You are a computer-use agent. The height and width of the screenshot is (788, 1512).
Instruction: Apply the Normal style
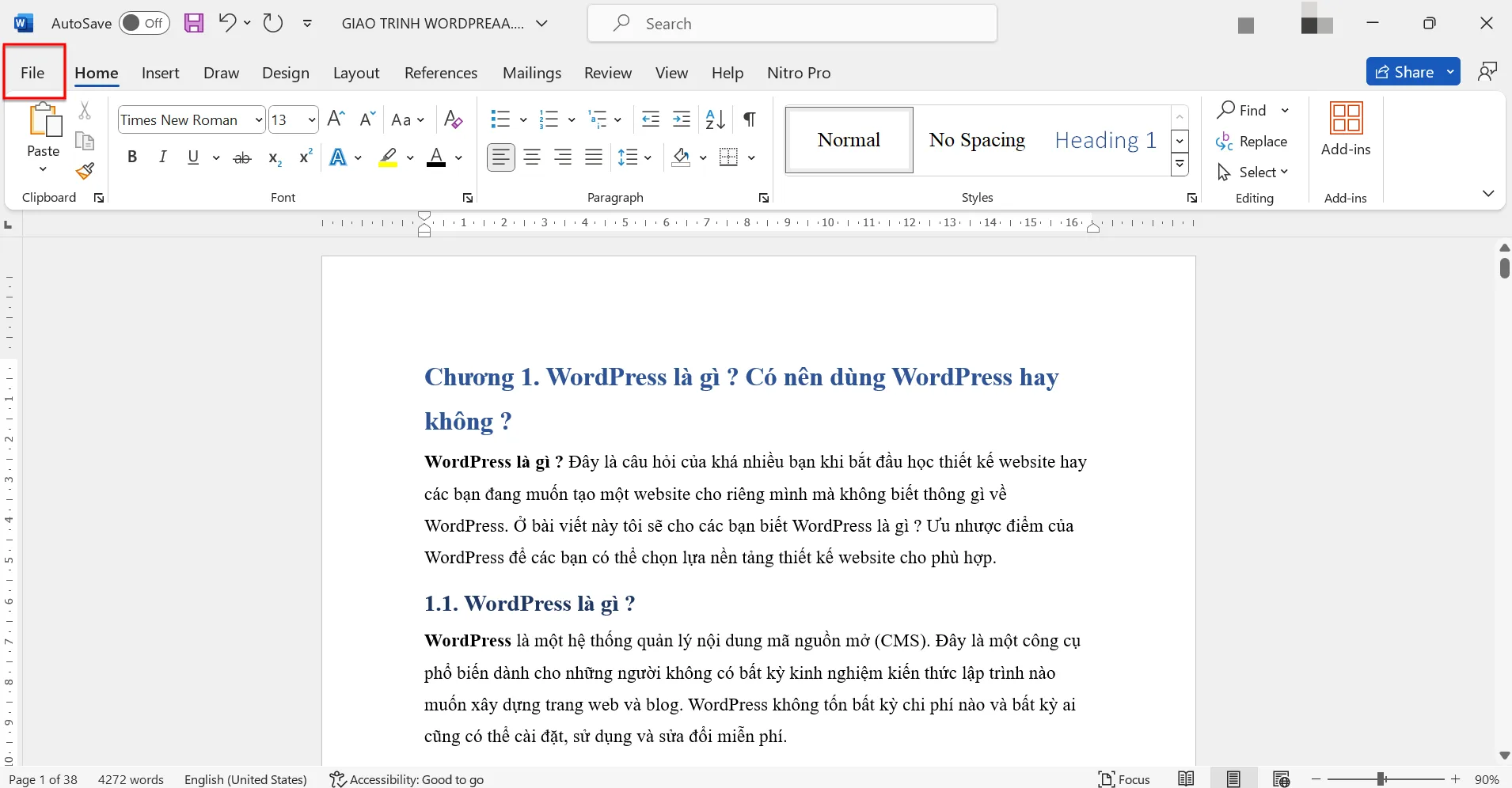[849, 140]
